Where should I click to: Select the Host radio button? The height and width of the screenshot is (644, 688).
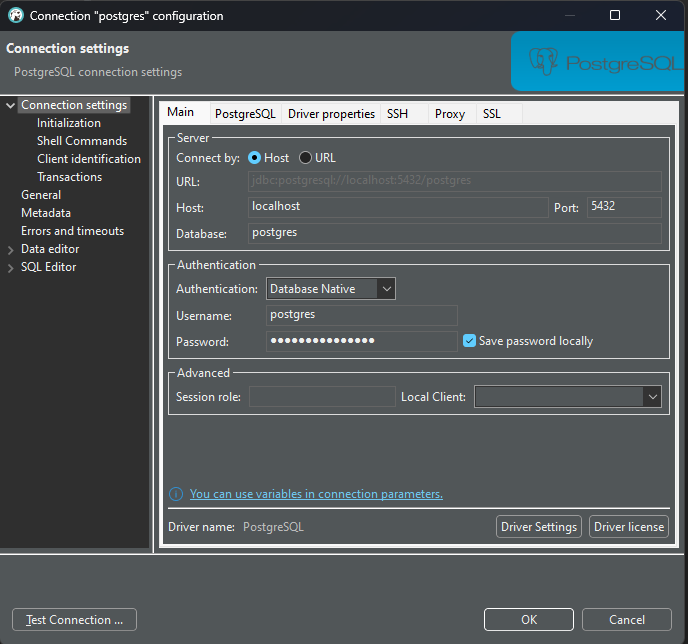coord(254,158)
